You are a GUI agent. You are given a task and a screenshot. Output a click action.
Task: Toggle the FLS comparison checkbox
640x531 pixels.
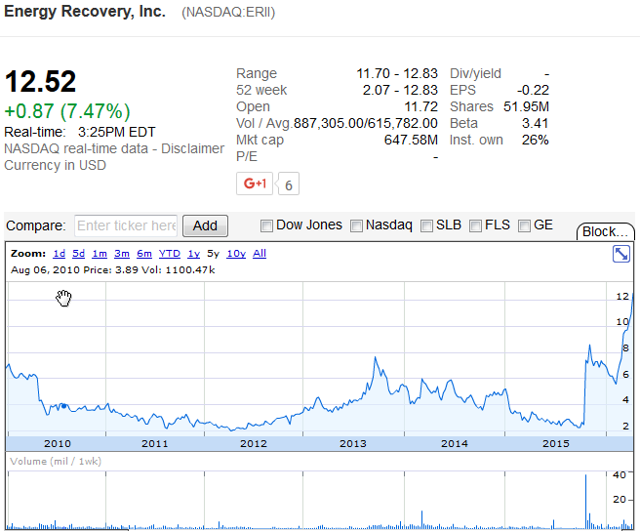(476, 226)
